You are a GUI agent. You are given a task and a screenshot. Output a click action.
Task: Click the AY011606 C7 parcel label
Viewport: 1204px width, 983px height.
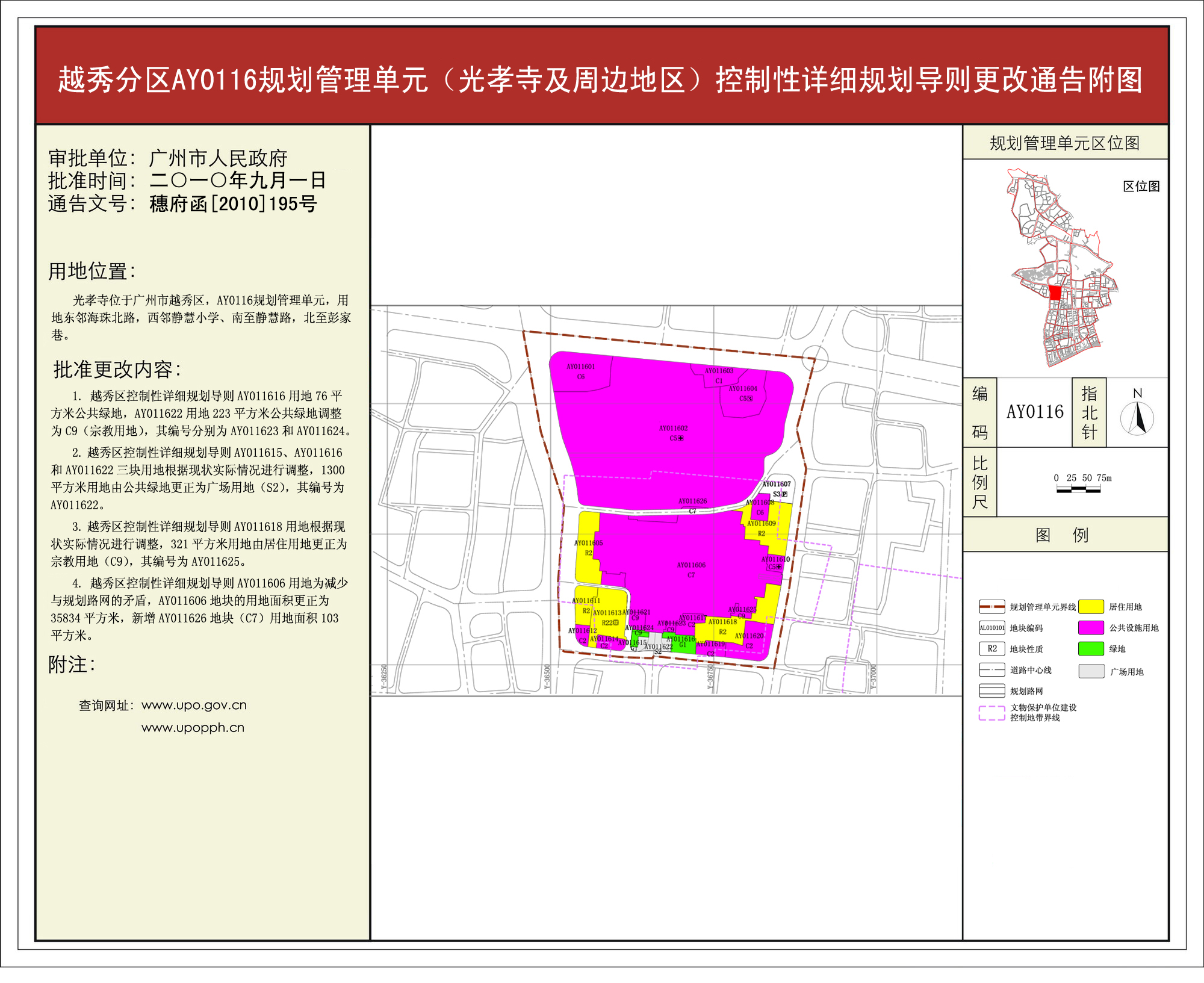(691, 565)
